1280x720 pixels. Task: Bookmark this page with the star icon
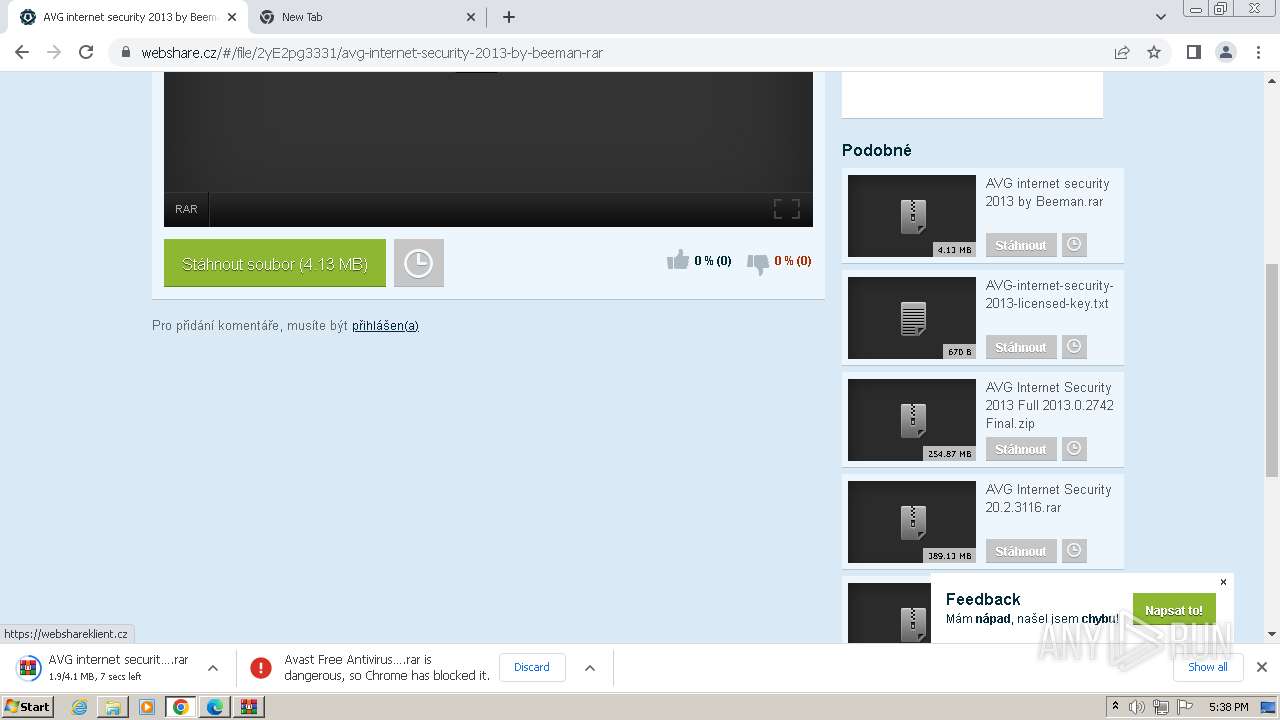coord(1154,52)
